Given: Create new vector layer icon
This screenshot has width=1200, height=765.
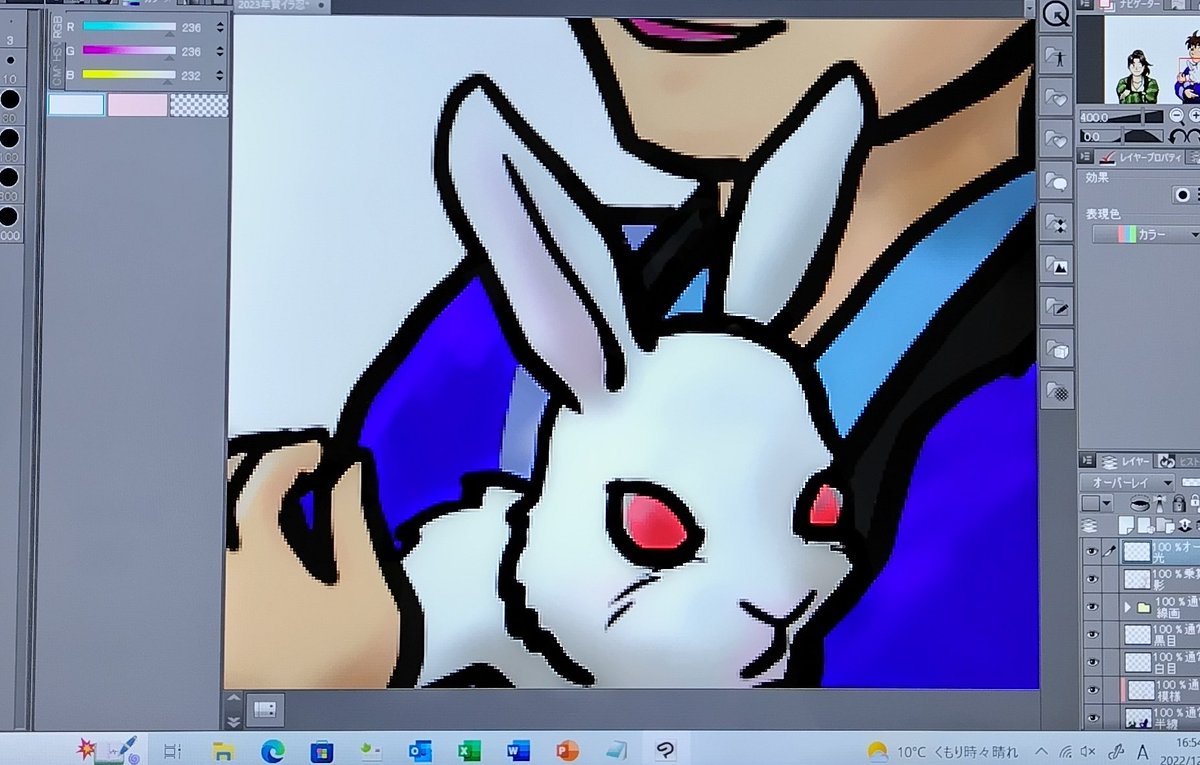Looking at the screenshot, I should pos(1147,525).
